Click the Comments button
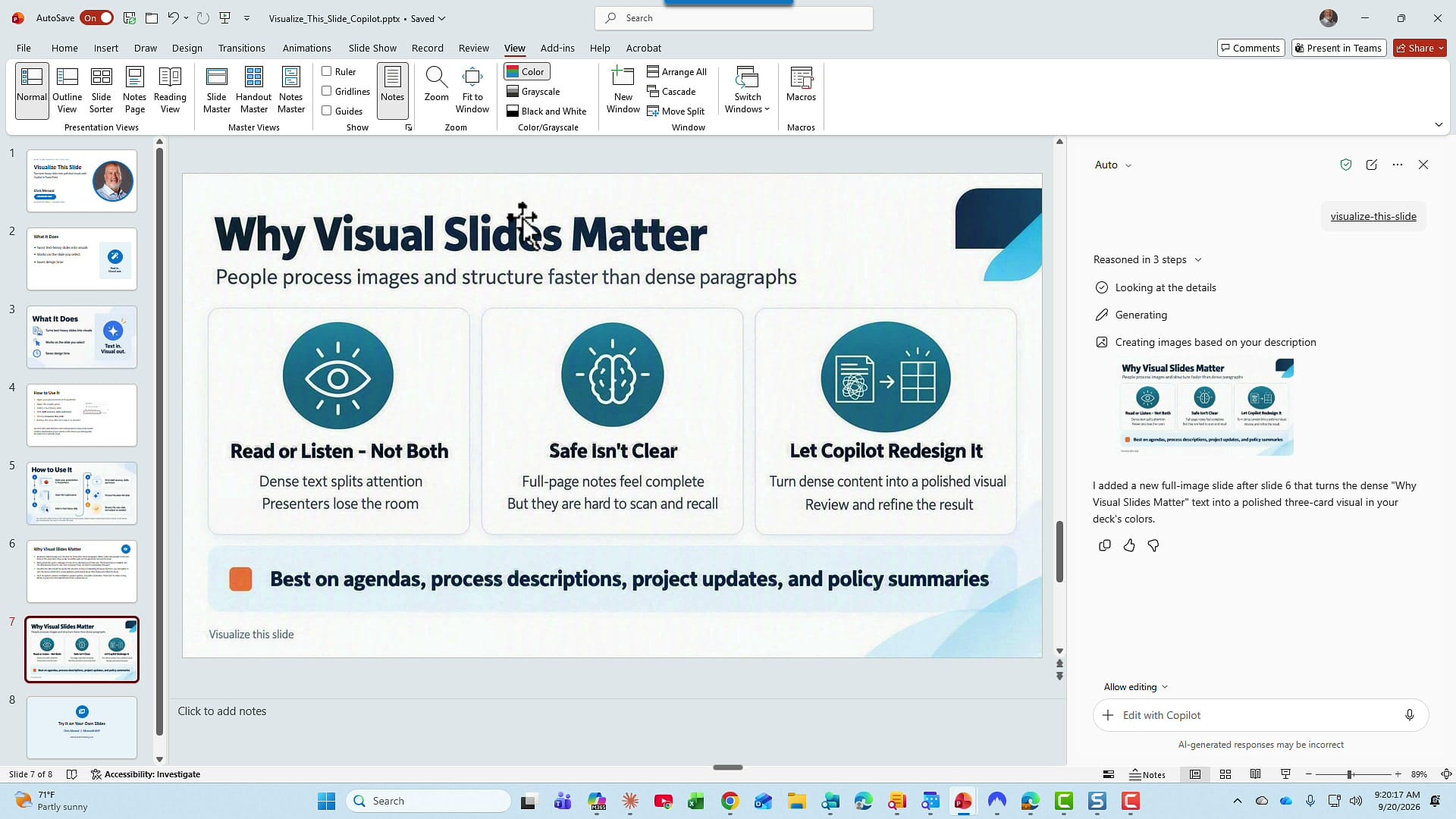Viewport: 1456px width, 819px height. coord(1250,48)
